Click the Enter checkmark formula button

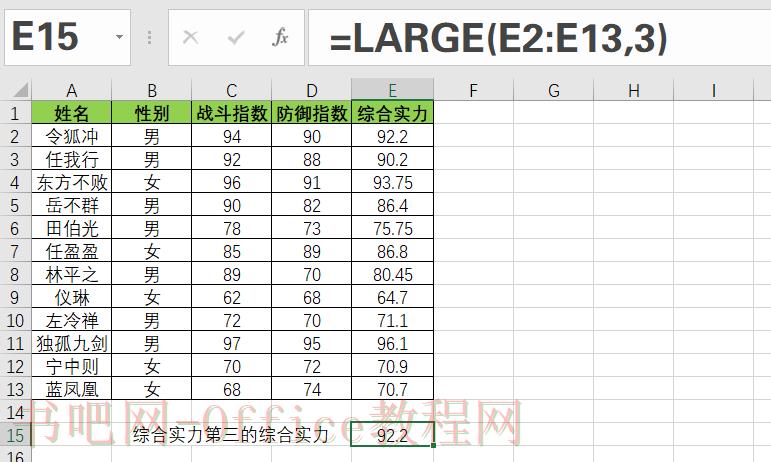pyautogui.click(x=236, y=37)
